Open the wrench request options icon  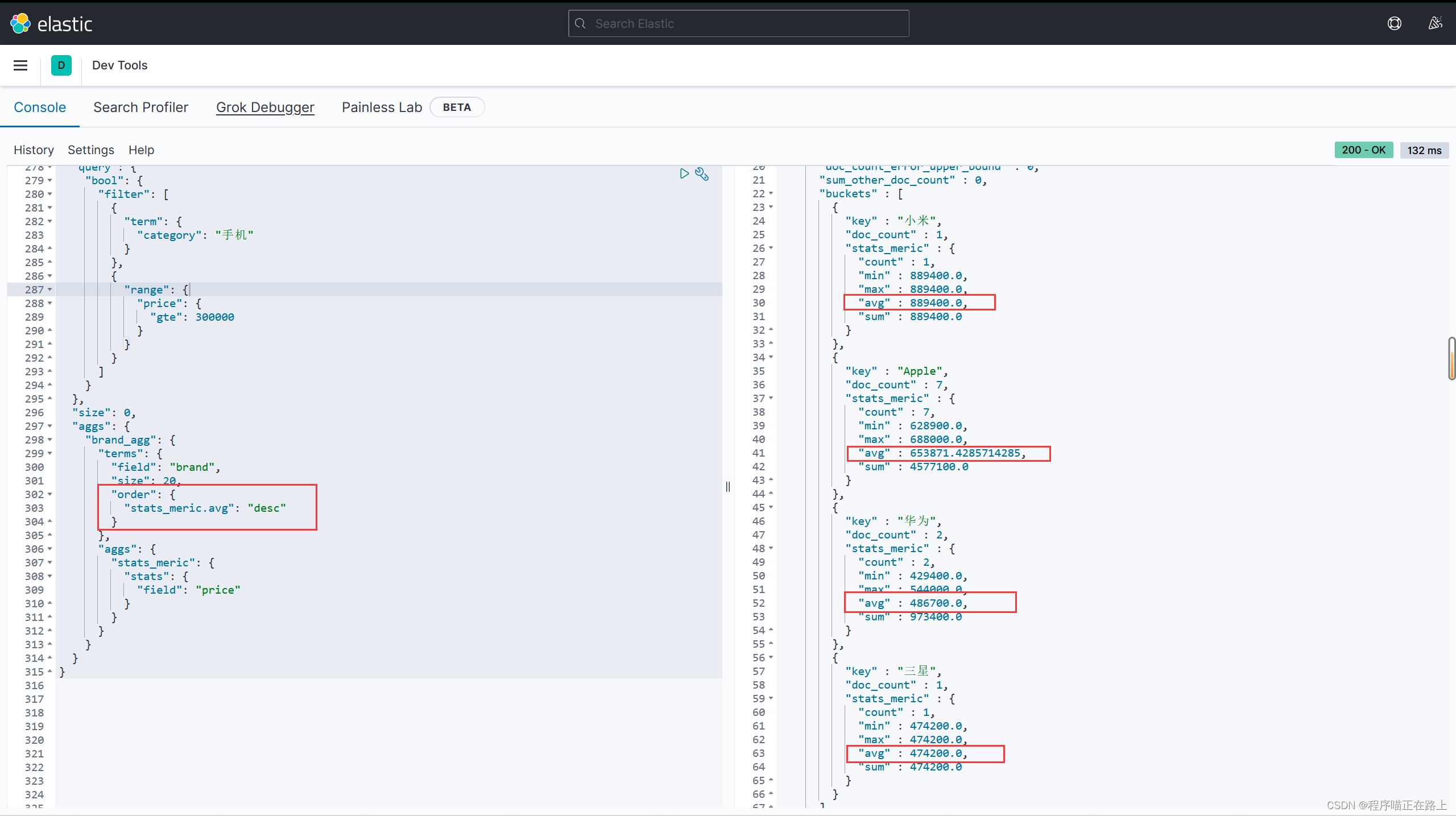(702, 174)
